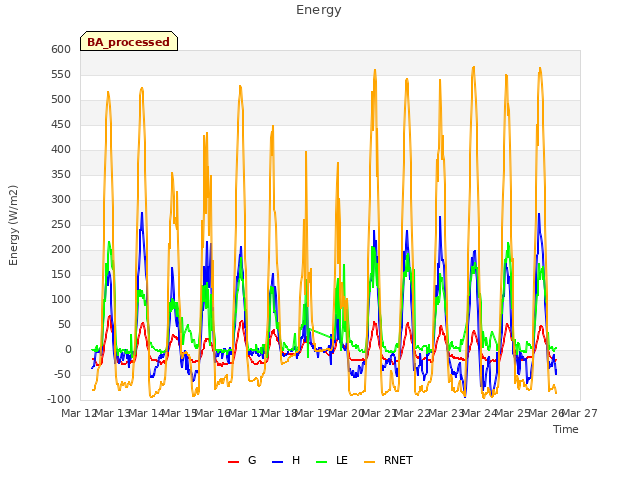This screenshot has height=480, width=640.
Task: Click the Mar 23 x-axis date label
Action: (447, 413)
